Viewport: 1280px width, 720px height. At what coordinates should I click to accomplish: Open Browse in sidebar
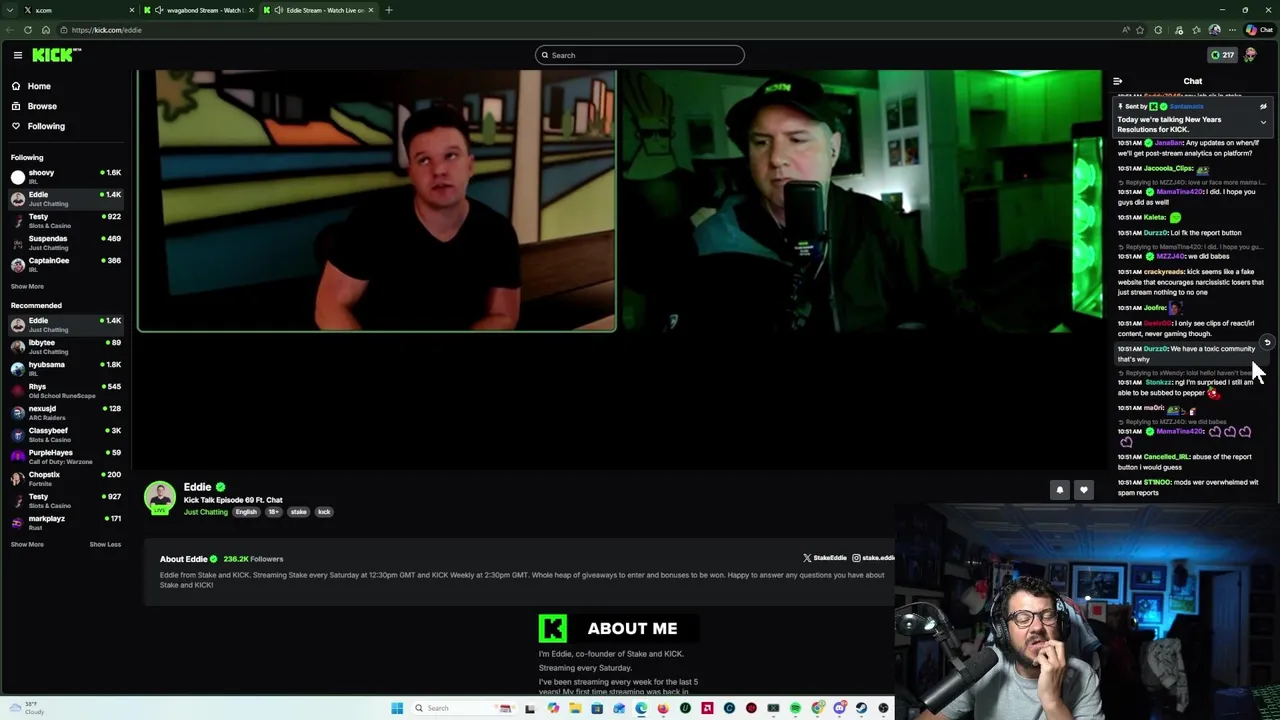tap(42, 106)
